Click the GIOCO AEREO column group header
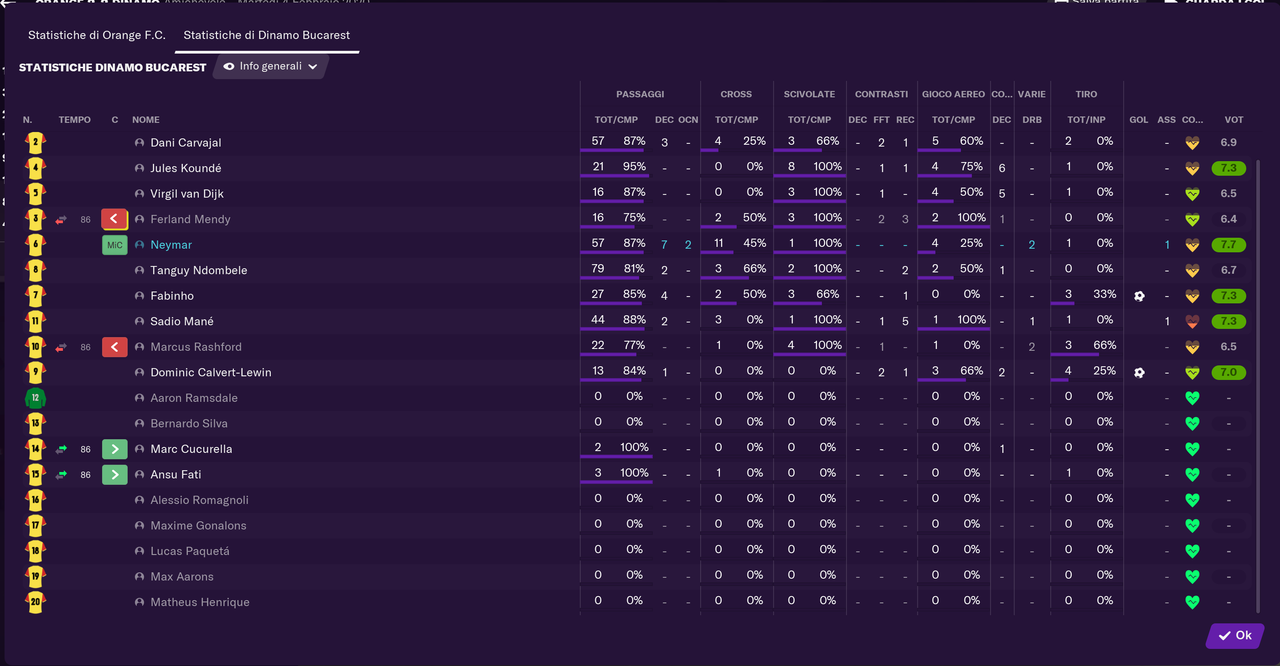The height and width of the screenshot is (666, 1280). [x=953, y=94]
